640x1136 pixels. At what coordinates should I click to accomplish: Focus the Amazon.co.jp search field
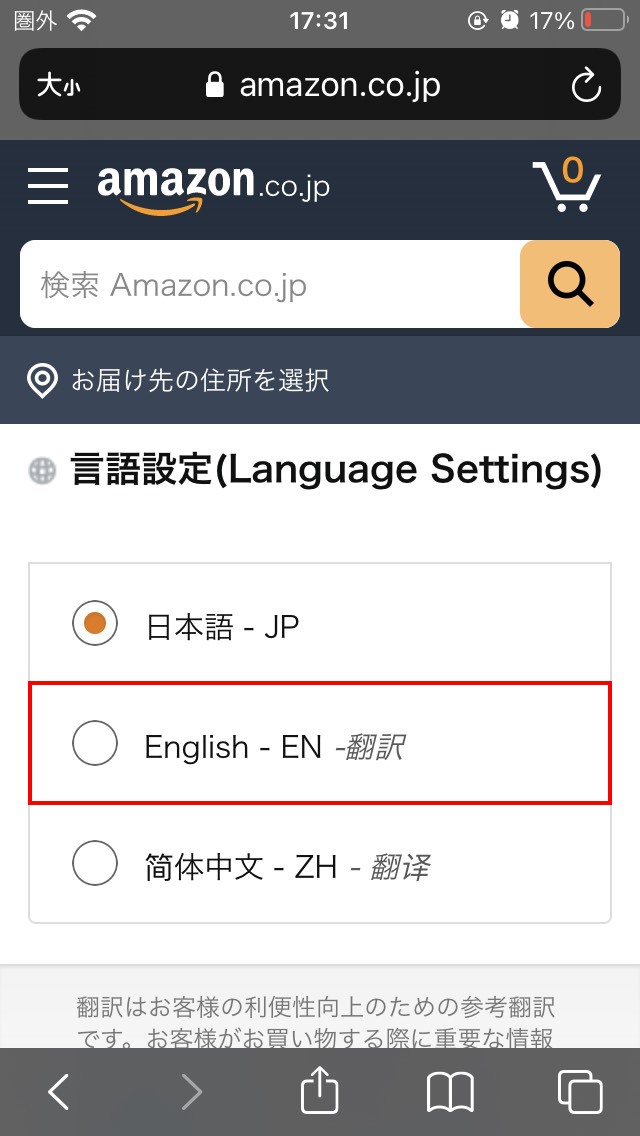click(270, 285)
